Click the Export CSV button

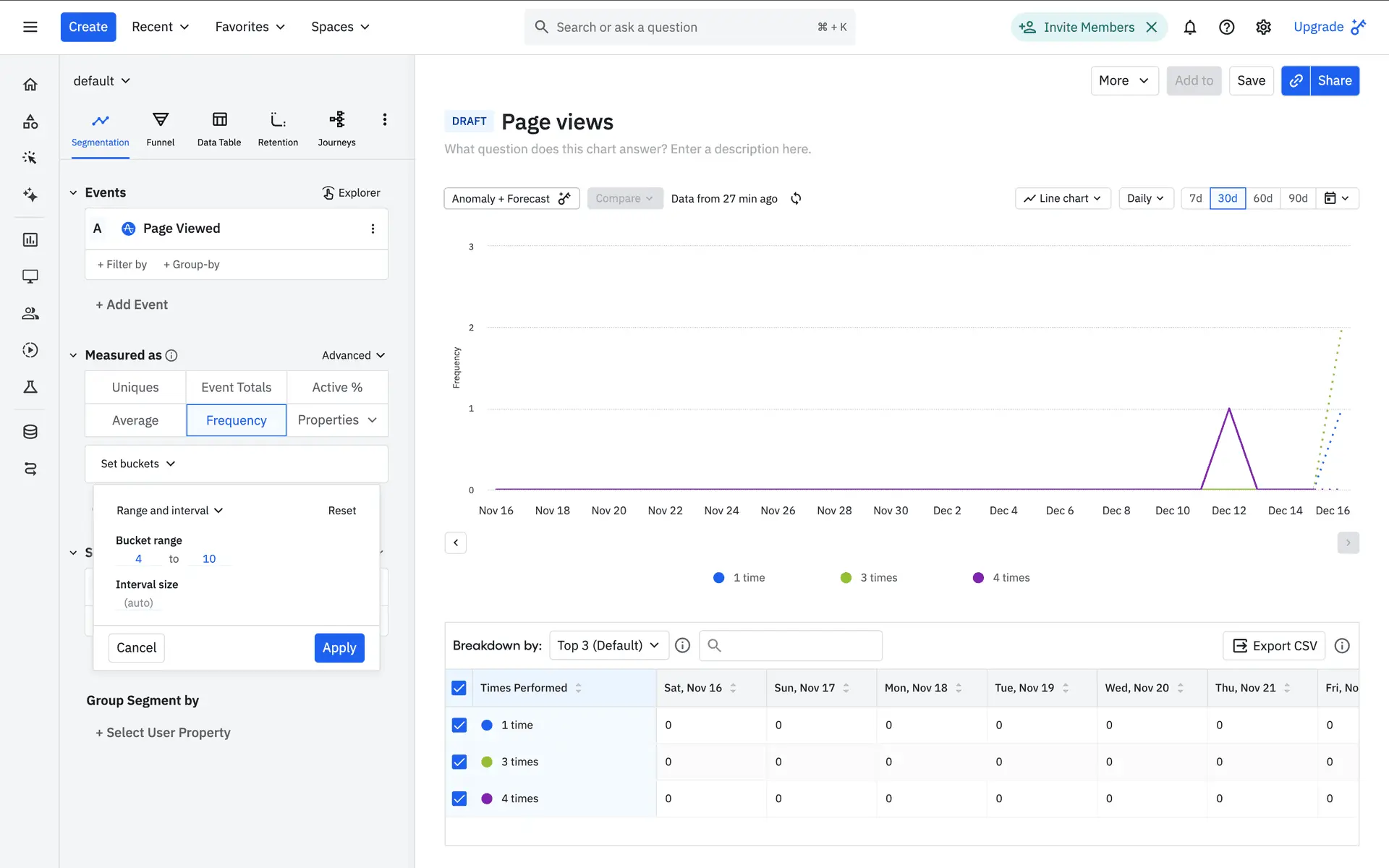coord(1274,646)
